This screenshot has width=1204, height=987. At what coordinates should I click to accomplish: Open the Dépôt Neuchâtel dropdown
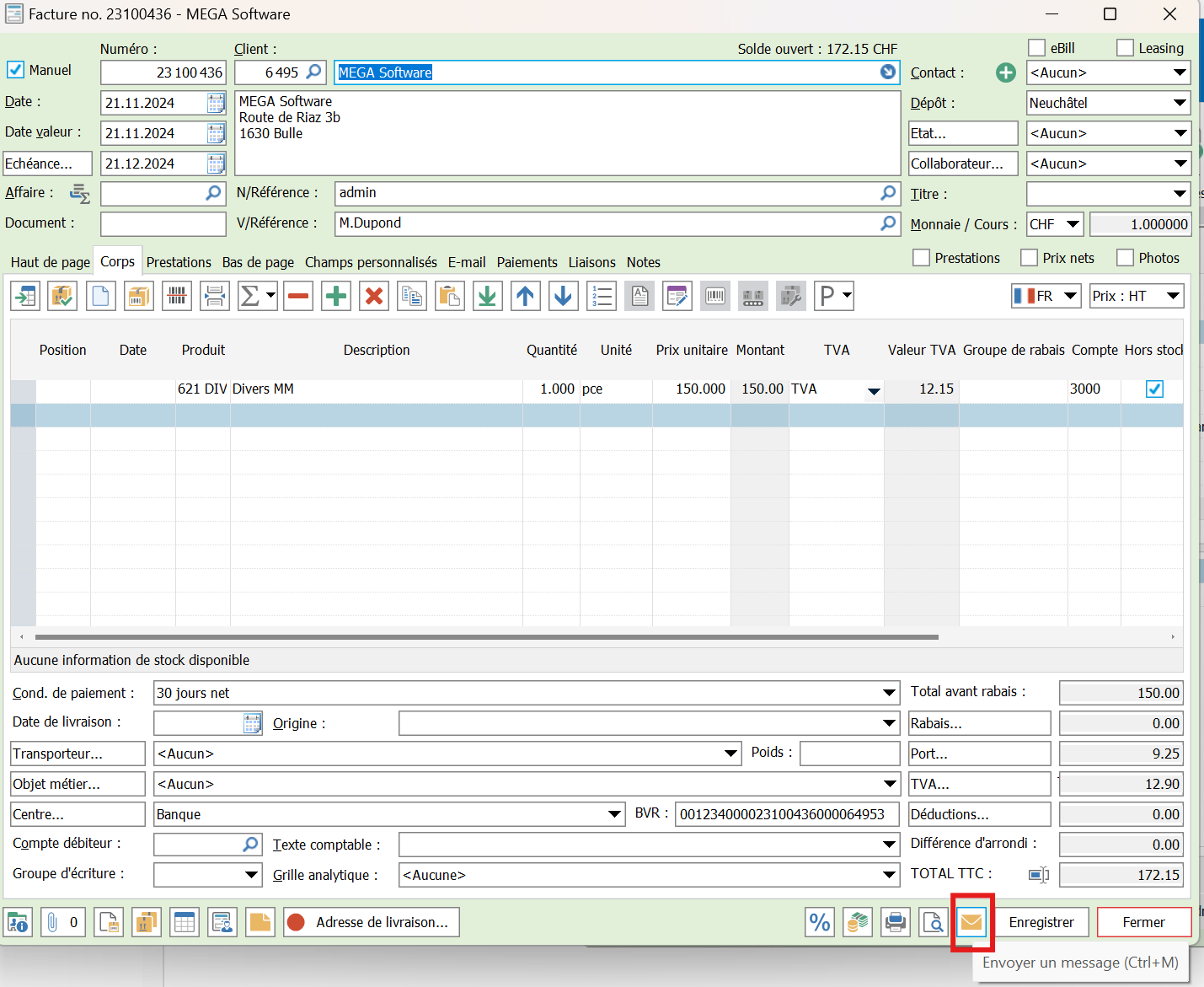point(1180,103)
